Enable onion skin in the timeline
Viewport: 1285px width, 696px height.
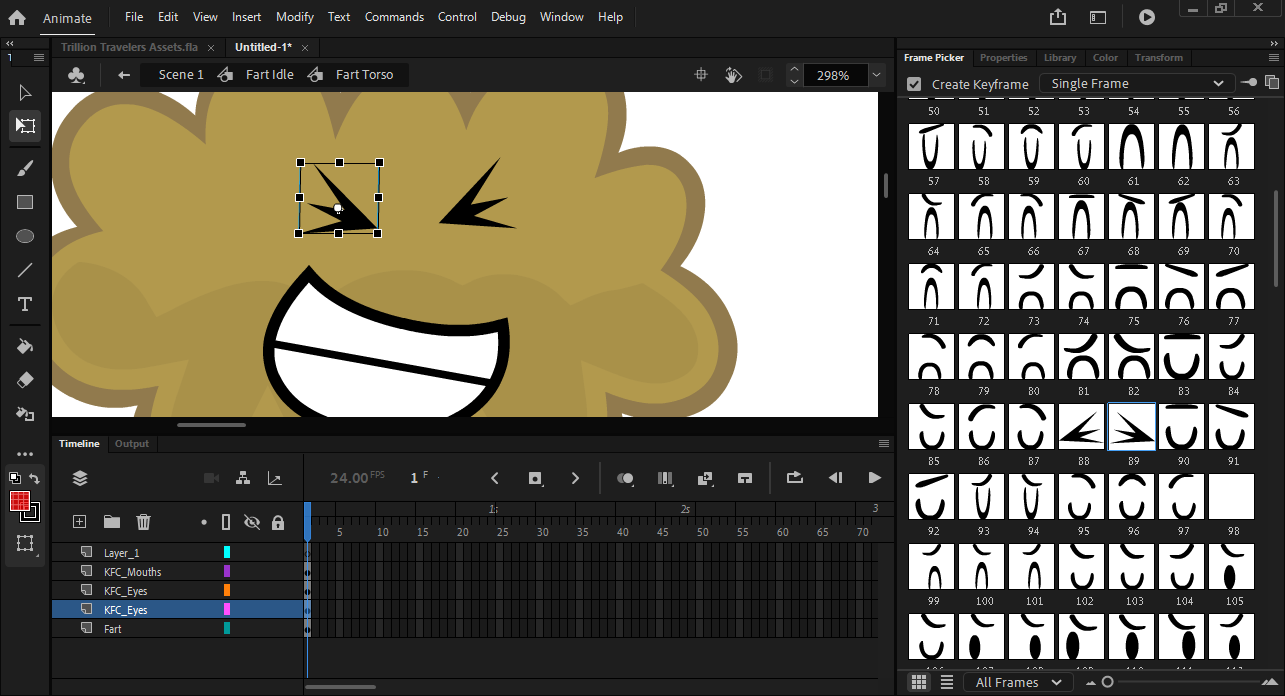tap(625, 478)
